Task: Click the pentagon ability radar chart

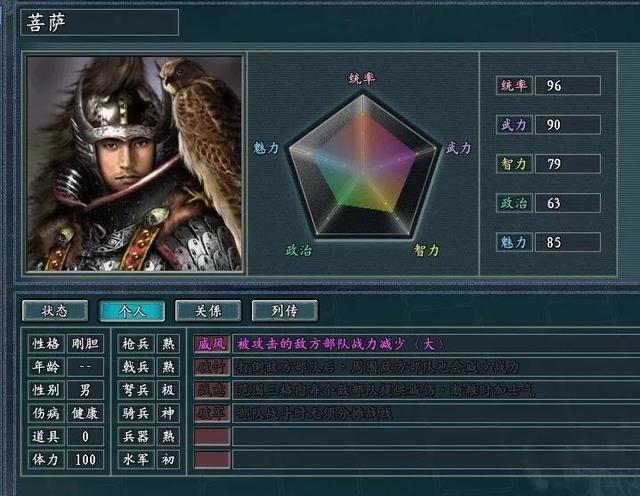Action: [x=362, y=167]
